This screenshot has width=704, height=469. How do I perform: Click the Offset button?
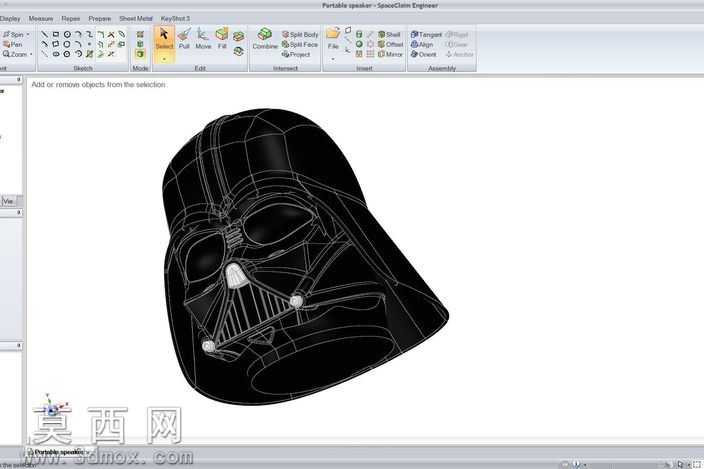(x=390, y=44)
